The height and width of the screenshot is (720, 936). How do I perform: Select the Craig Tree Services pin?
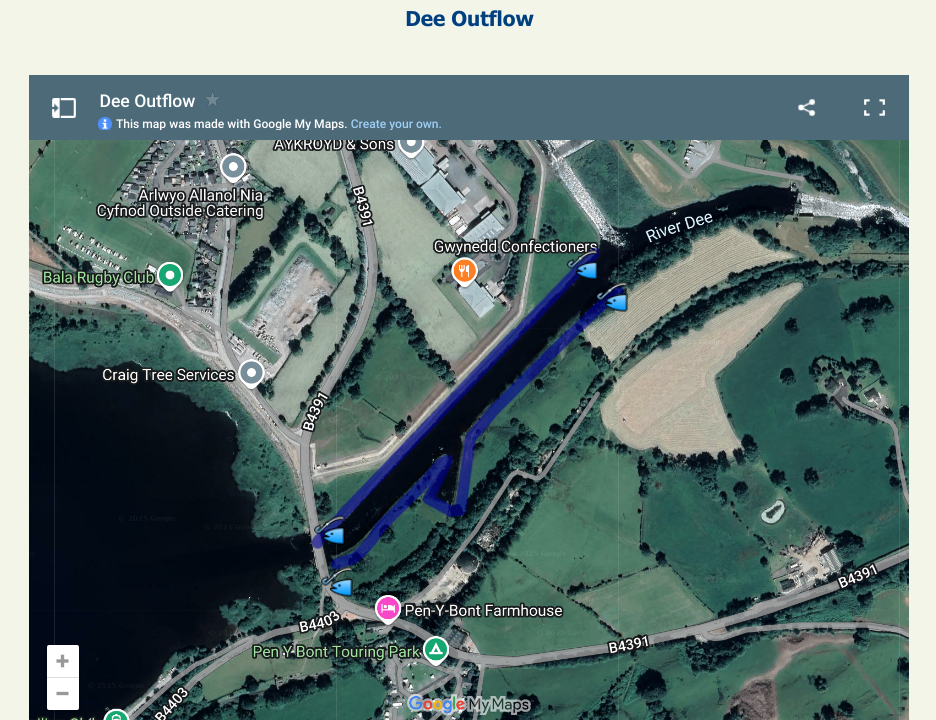coord(251,375)
